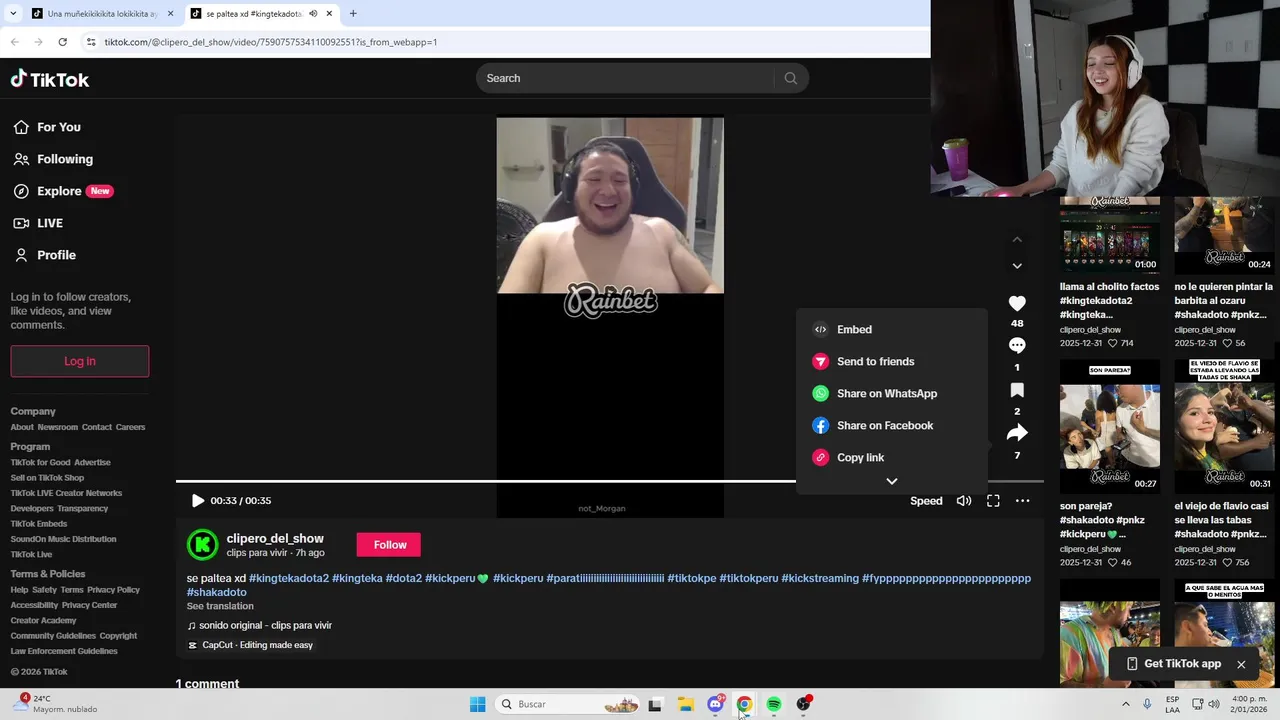Open the Newsroom footer link
1280x720 pixels.
point(57,427)
